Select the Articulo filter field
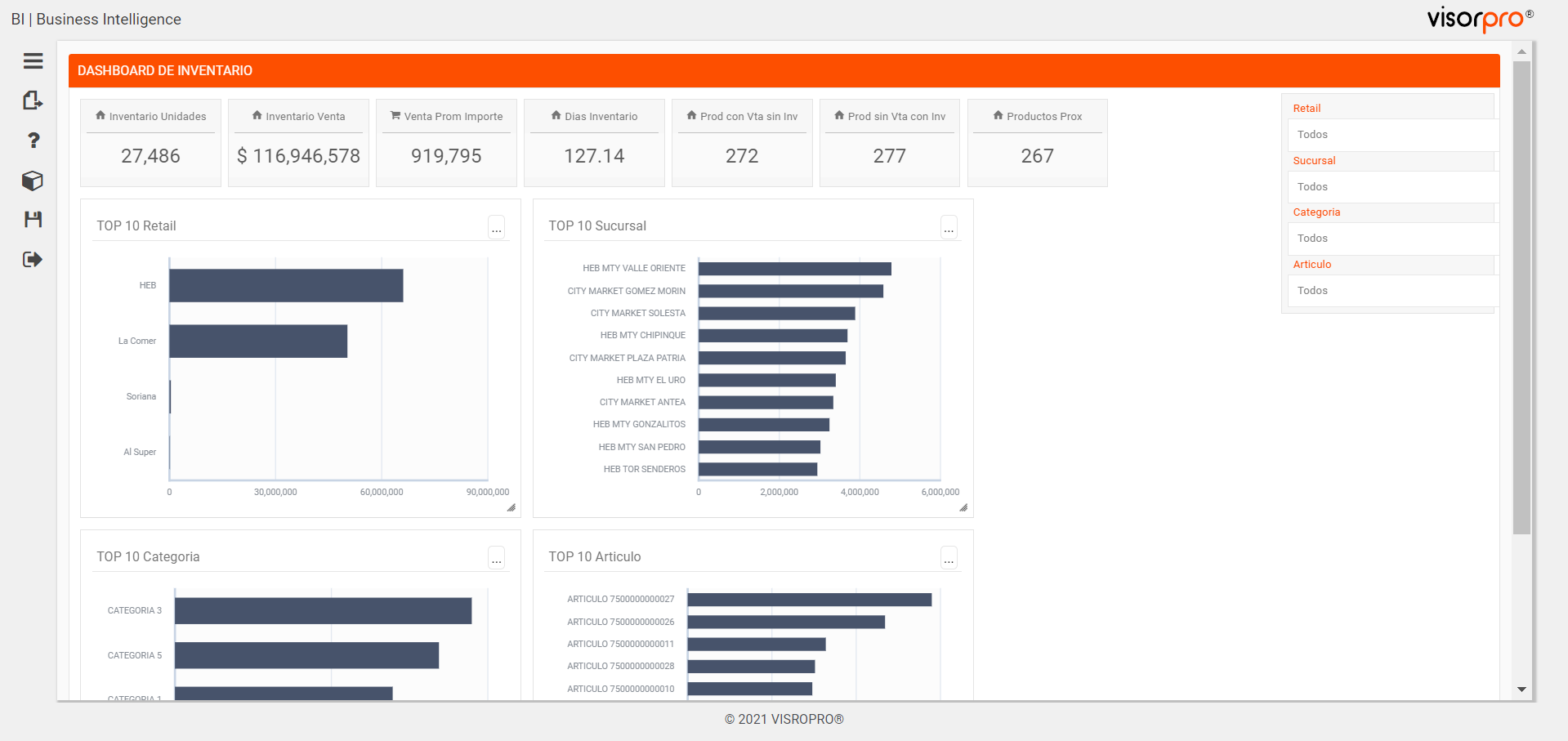Screen dimensions: 1568x741 (x=1392, y=290)
